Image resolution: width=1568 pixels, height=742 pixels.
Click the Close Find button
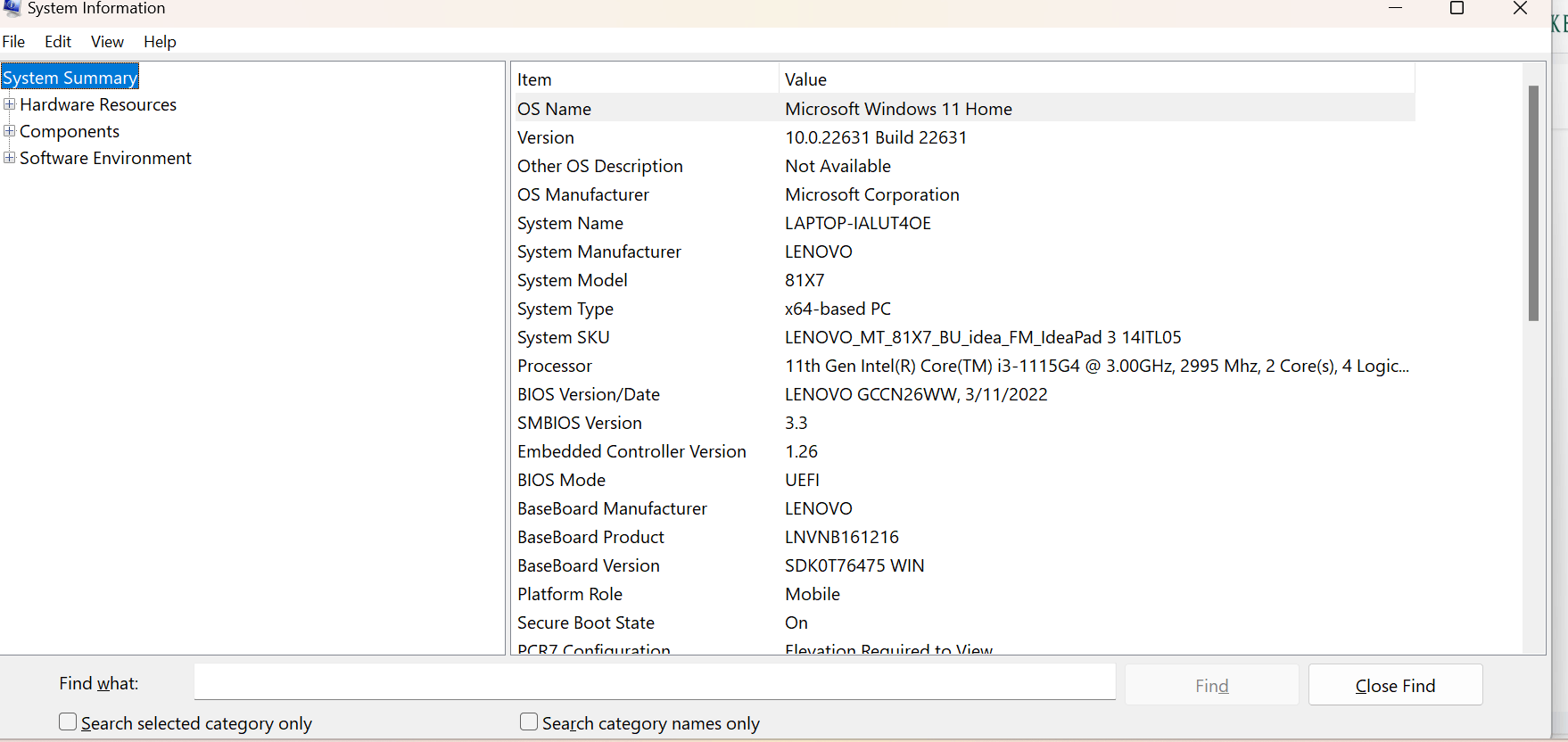[x=1395, y=685]
